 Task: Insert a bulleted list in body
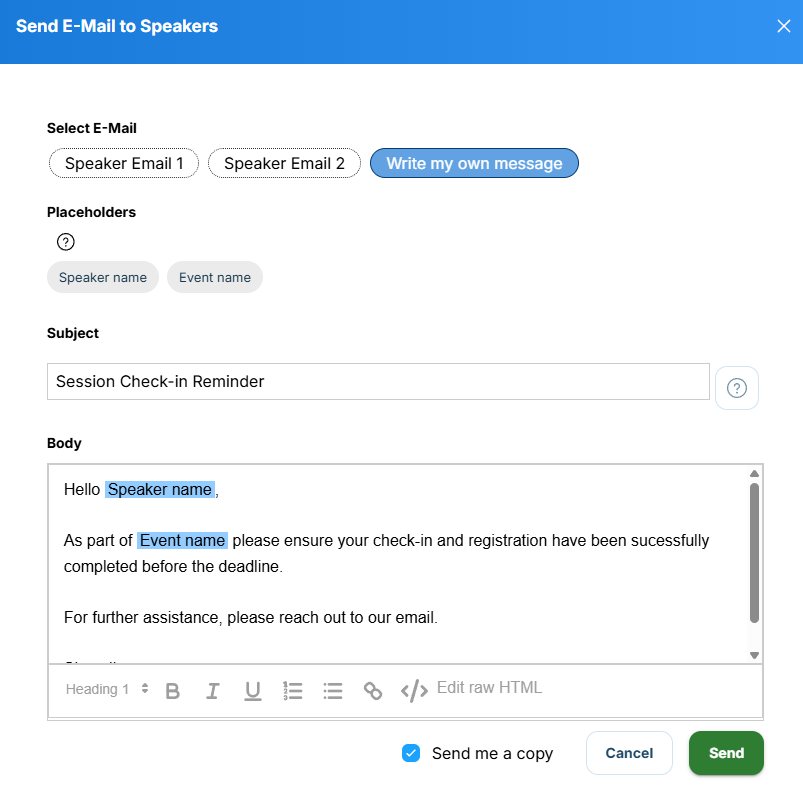tap(333, 690)
